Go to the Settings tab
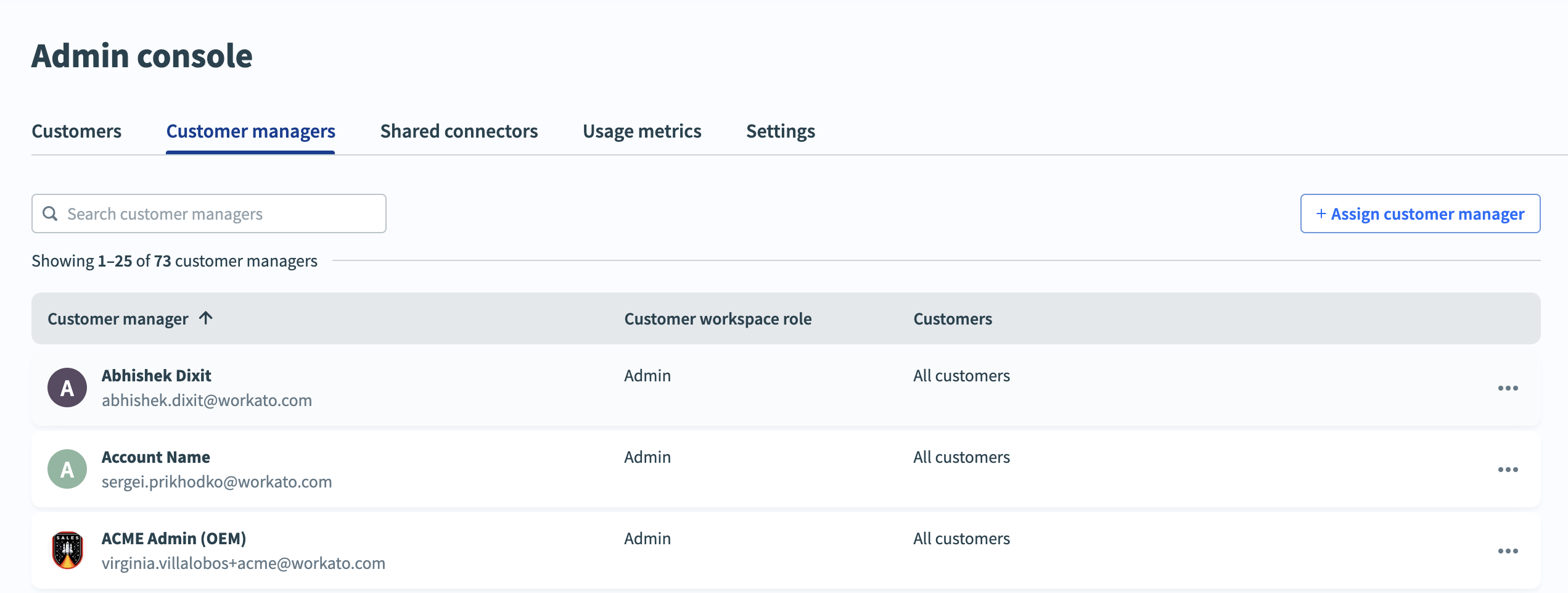 click(781, 131)
